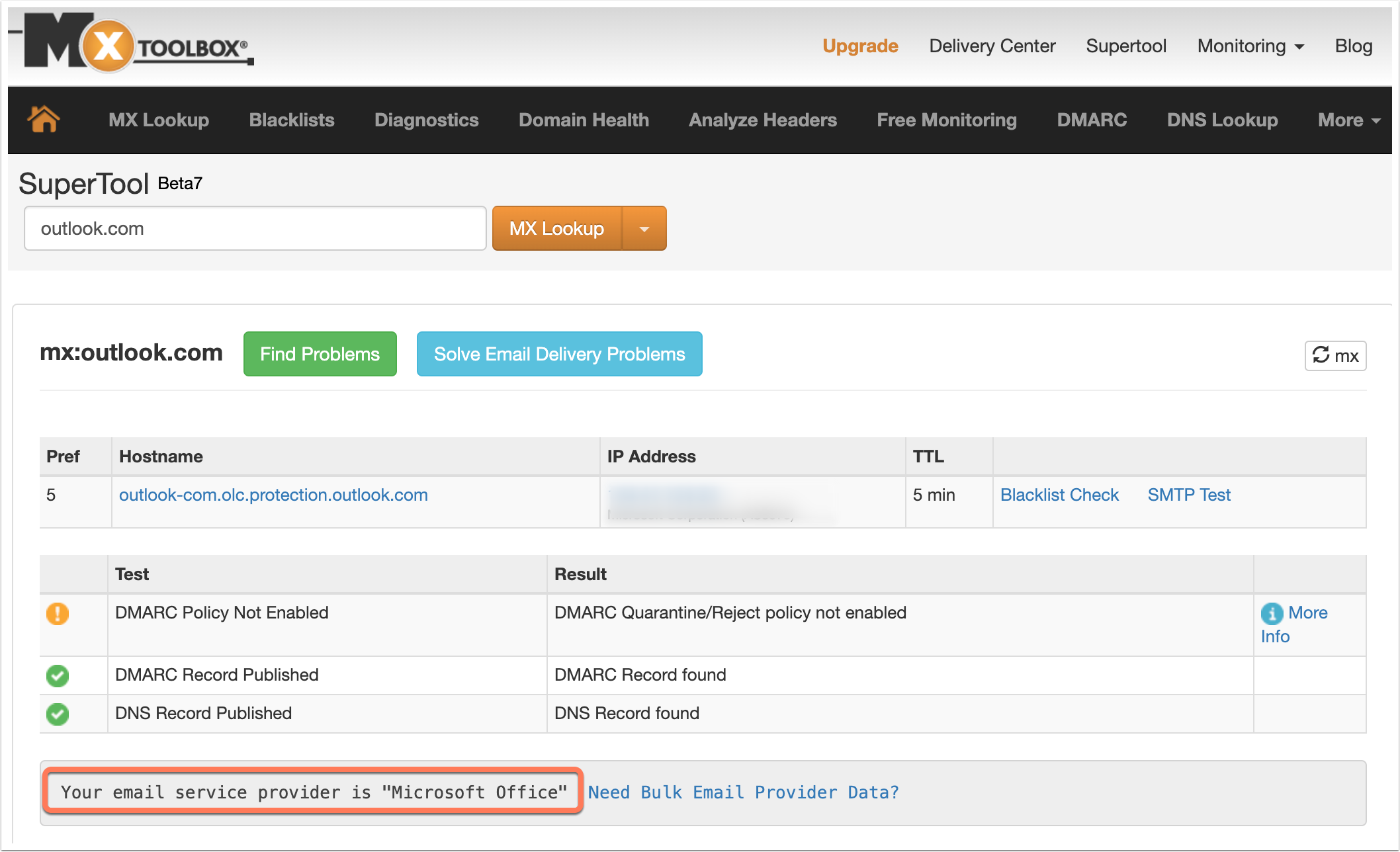Run the Blacklist Check
Image resolution: width=1400 pixels, height=852 pixels.
1059,495
